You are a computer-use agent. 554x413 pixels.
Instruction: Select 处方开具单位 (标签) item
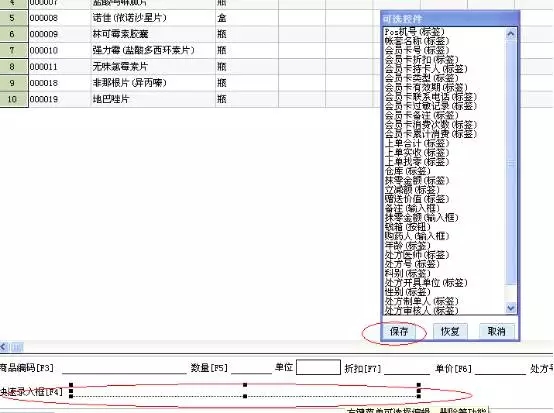tap(426, 282)
